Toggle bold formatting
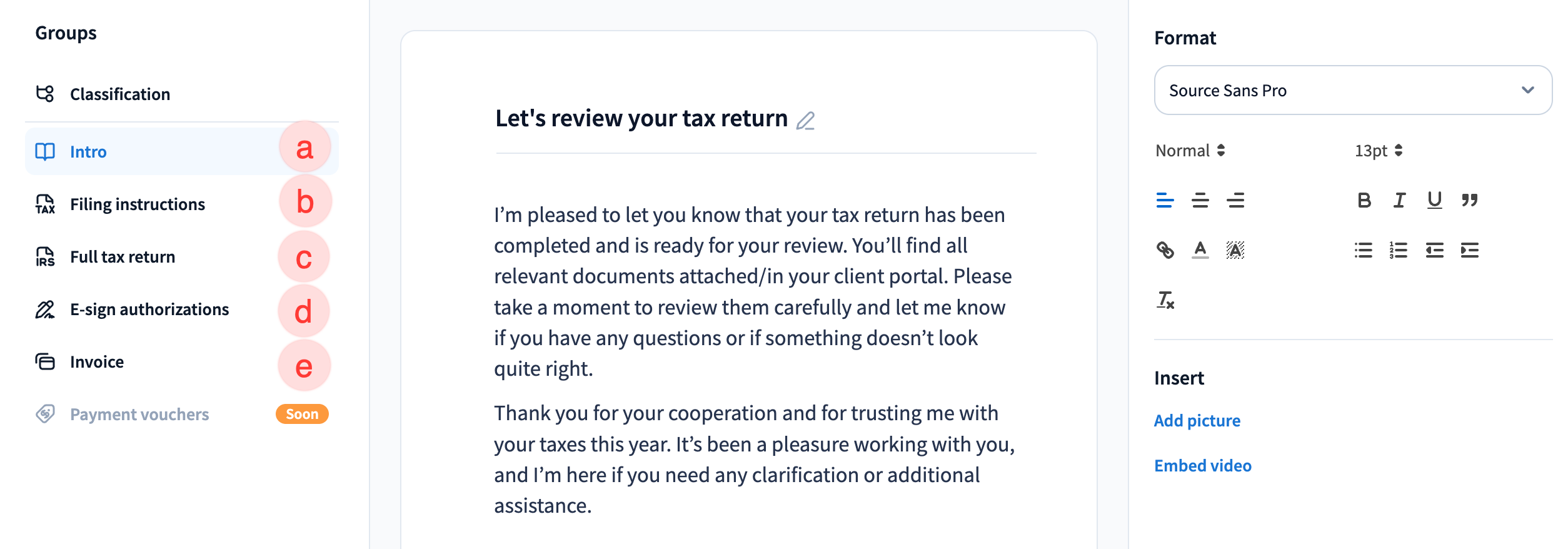This screenshot has width=1568, height=549. coord(1364,200)
